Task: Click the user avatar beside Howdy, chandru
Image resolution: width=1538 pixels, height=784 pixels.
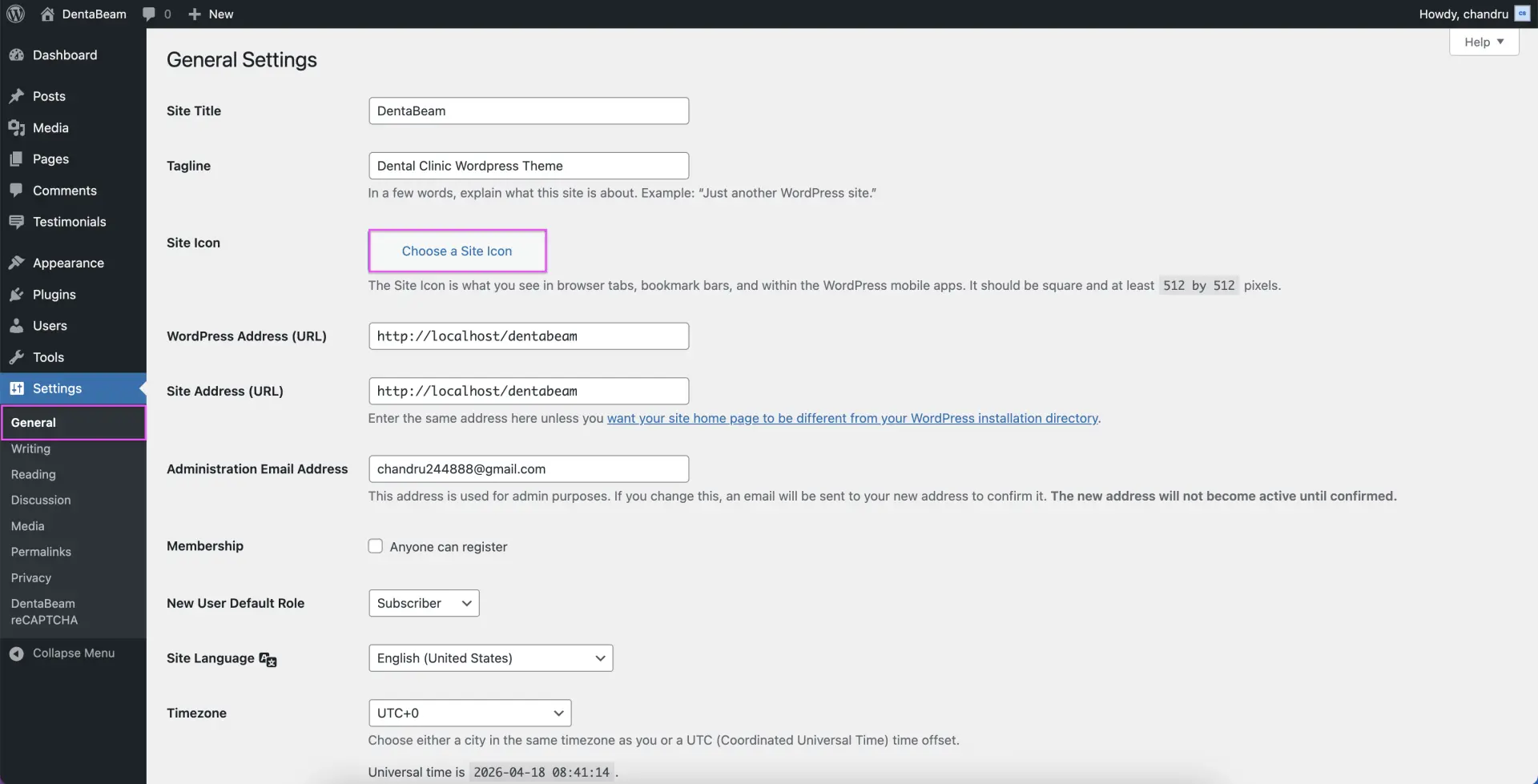Action: click(x=1522, y=14)
